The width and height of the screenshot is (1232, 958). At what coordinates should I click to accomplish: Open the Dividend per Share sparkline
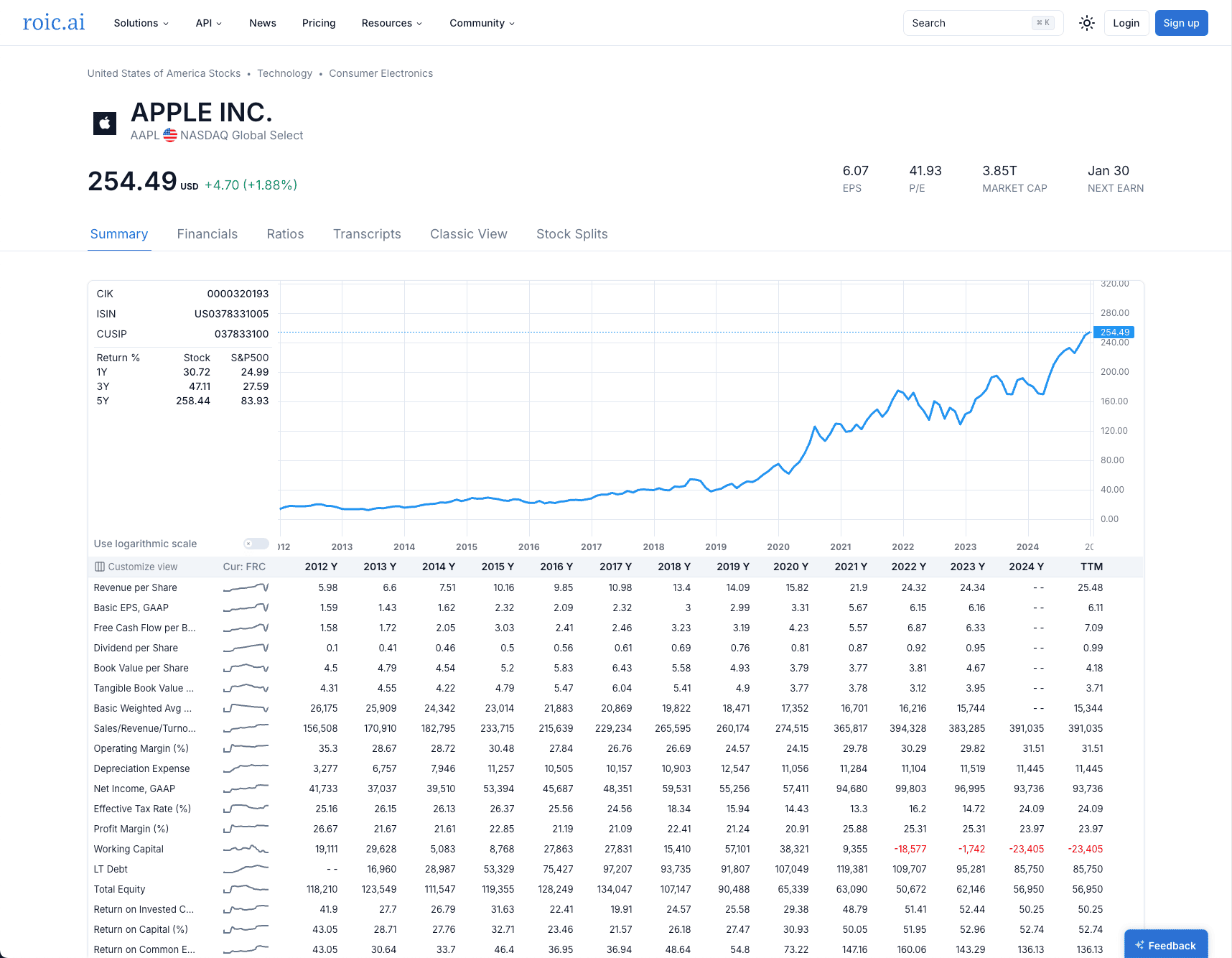click(246, 648)
